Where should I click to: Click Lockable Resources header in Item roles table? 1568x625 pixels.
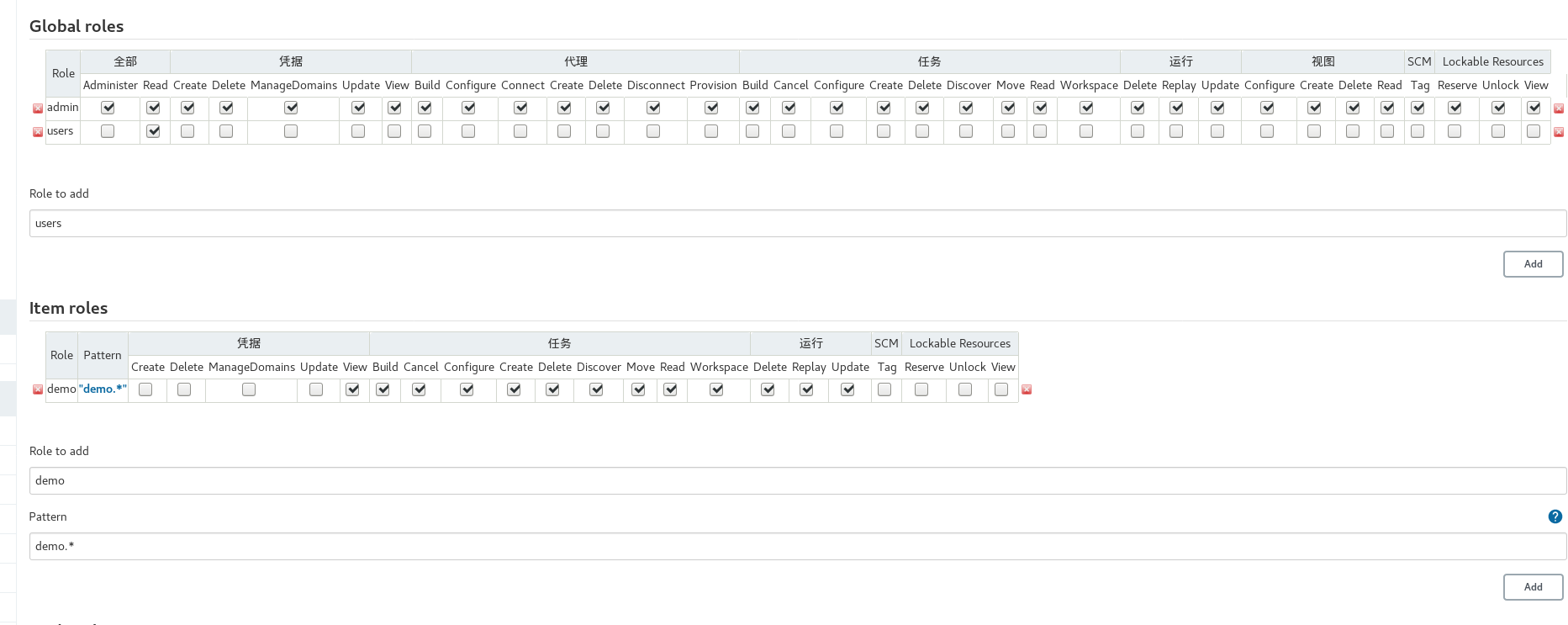click(960, 343)
